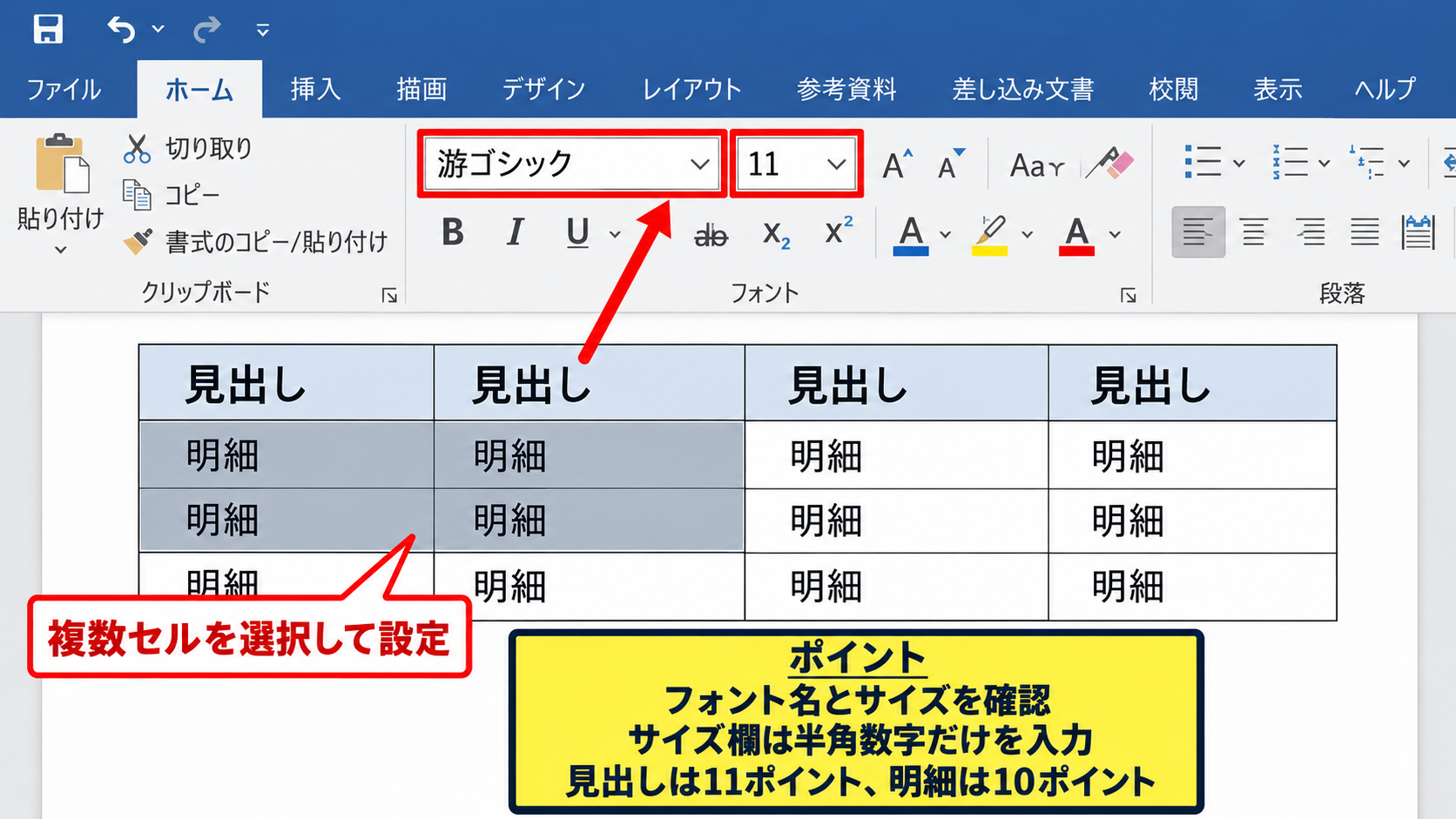
Task: Switch to the 挿入 tab
Action: pyautogui.click(x=315, y=89)
